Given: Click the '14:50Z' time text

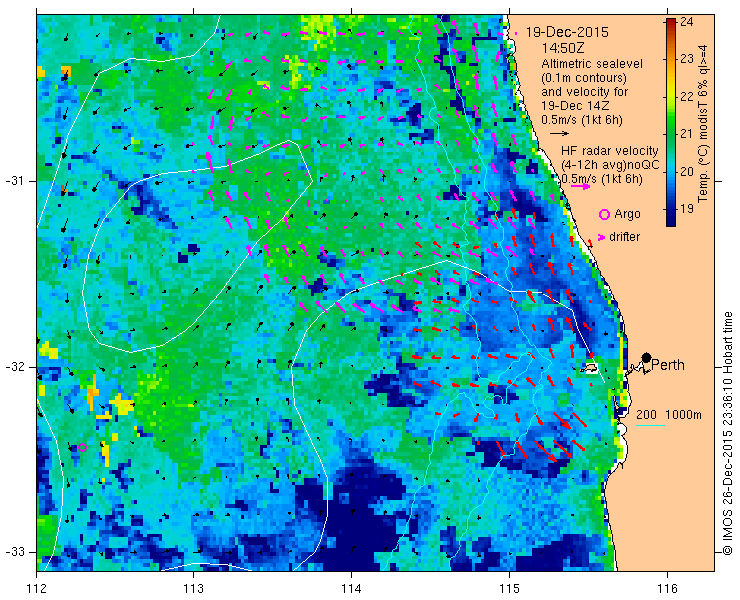Looking at the screenshot, I should 561,48.
